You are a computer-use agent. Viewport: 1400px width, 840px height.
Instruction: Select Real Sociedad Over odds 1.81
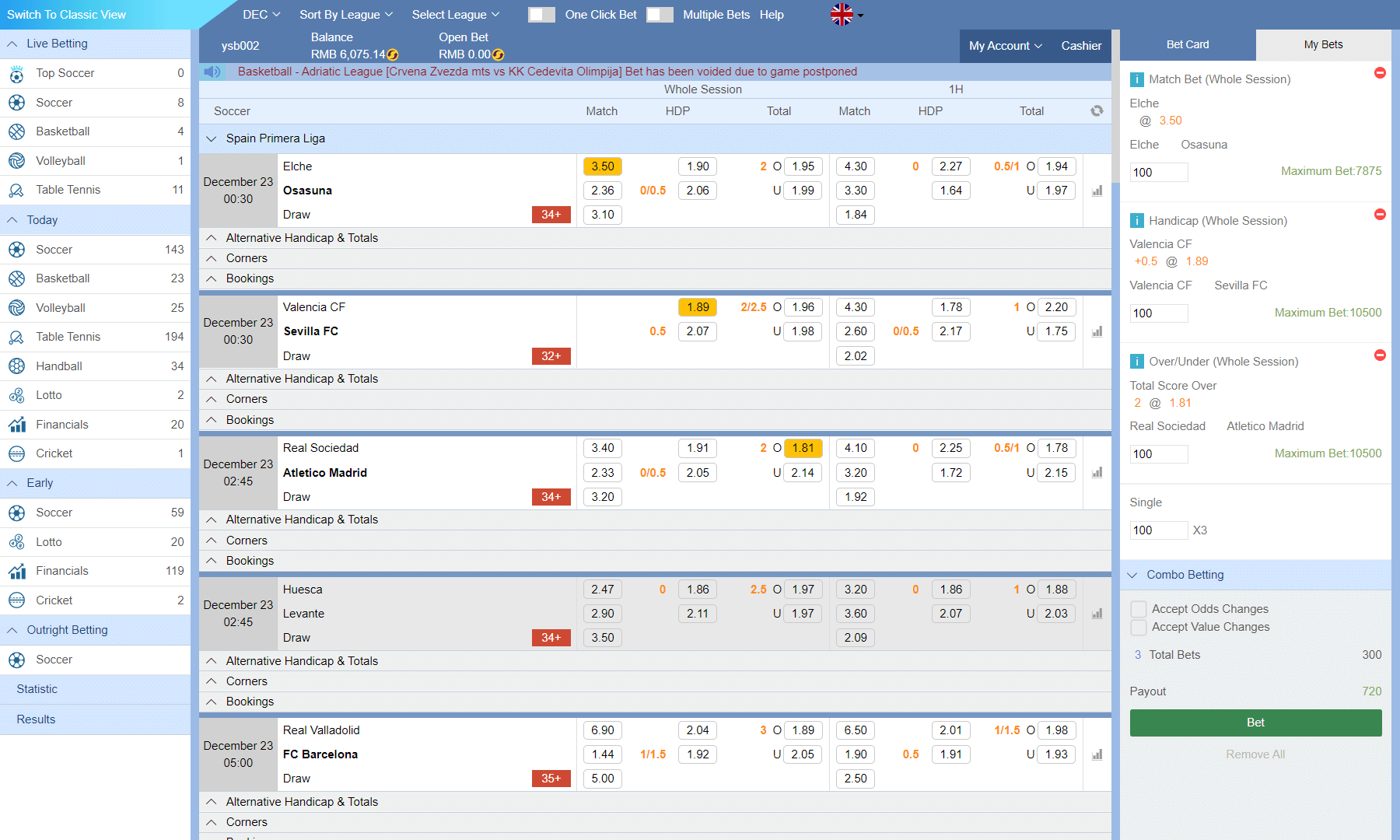(x=803, y=448)
